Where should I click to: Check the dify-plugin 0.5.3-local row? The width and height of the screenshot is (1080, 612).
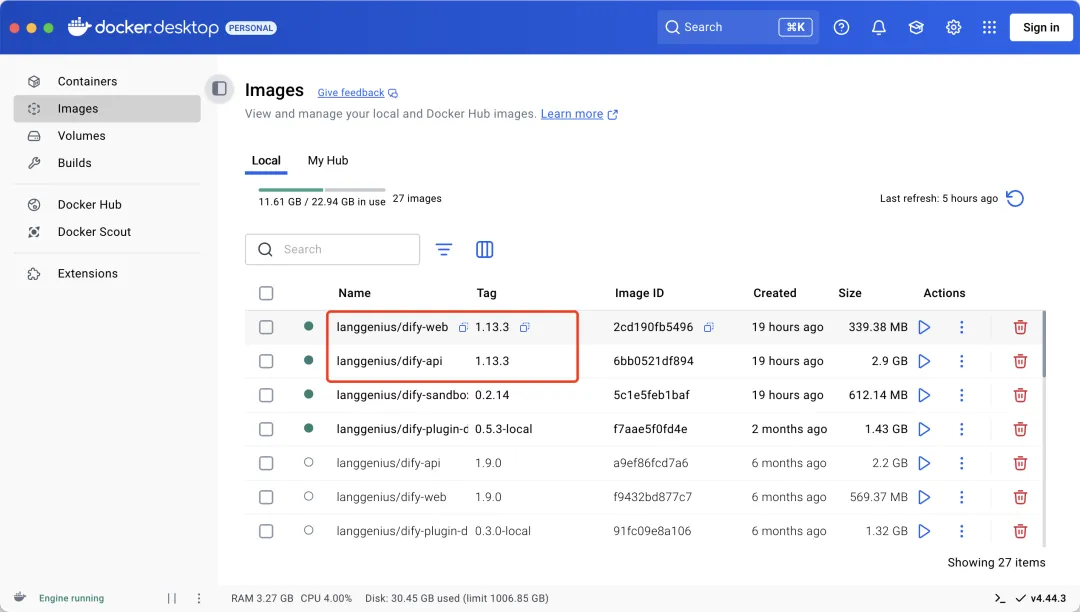tap(266, 429)
